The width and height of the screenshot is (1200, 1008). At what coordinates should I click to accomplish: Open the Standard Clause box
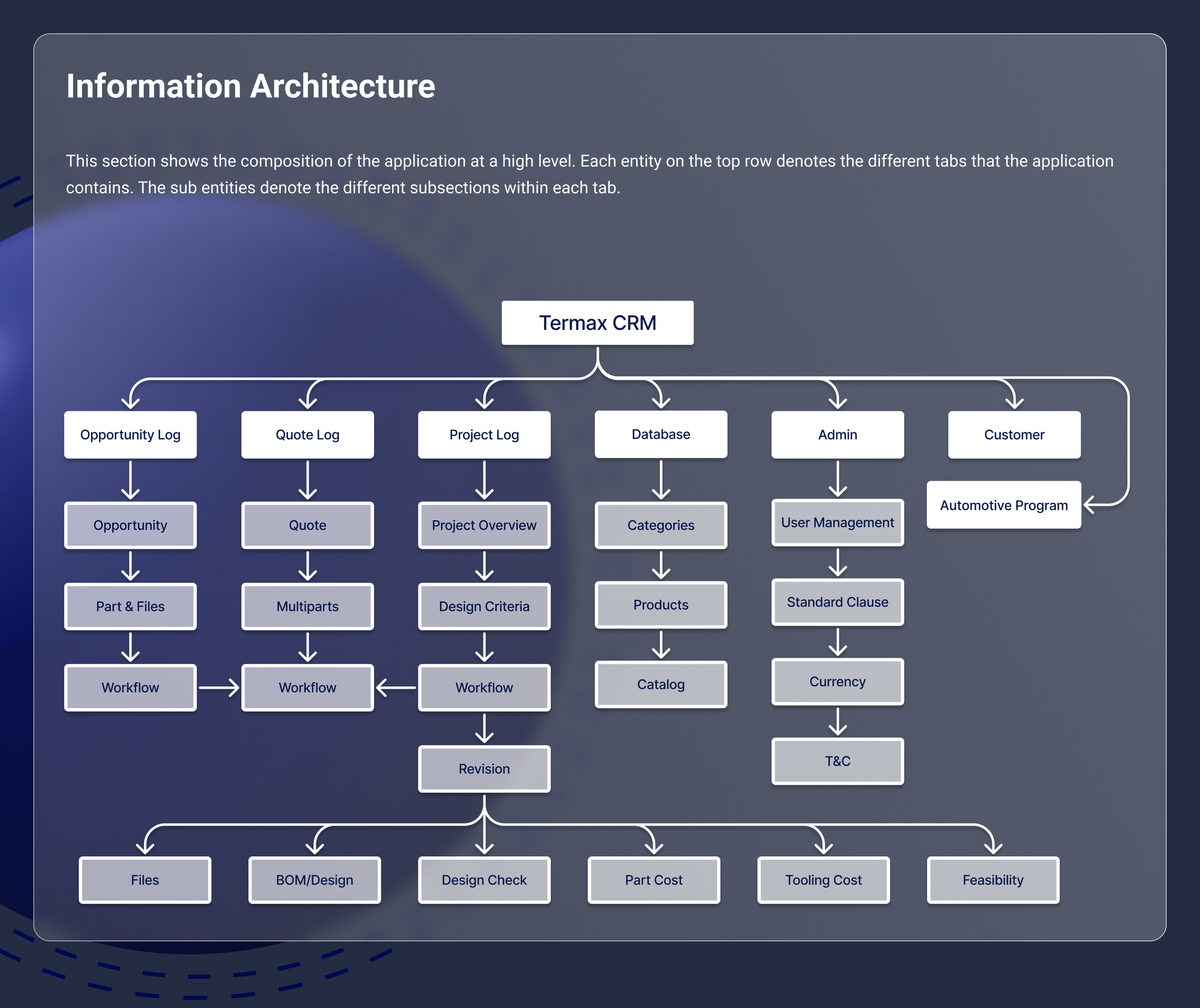(837, 602)
